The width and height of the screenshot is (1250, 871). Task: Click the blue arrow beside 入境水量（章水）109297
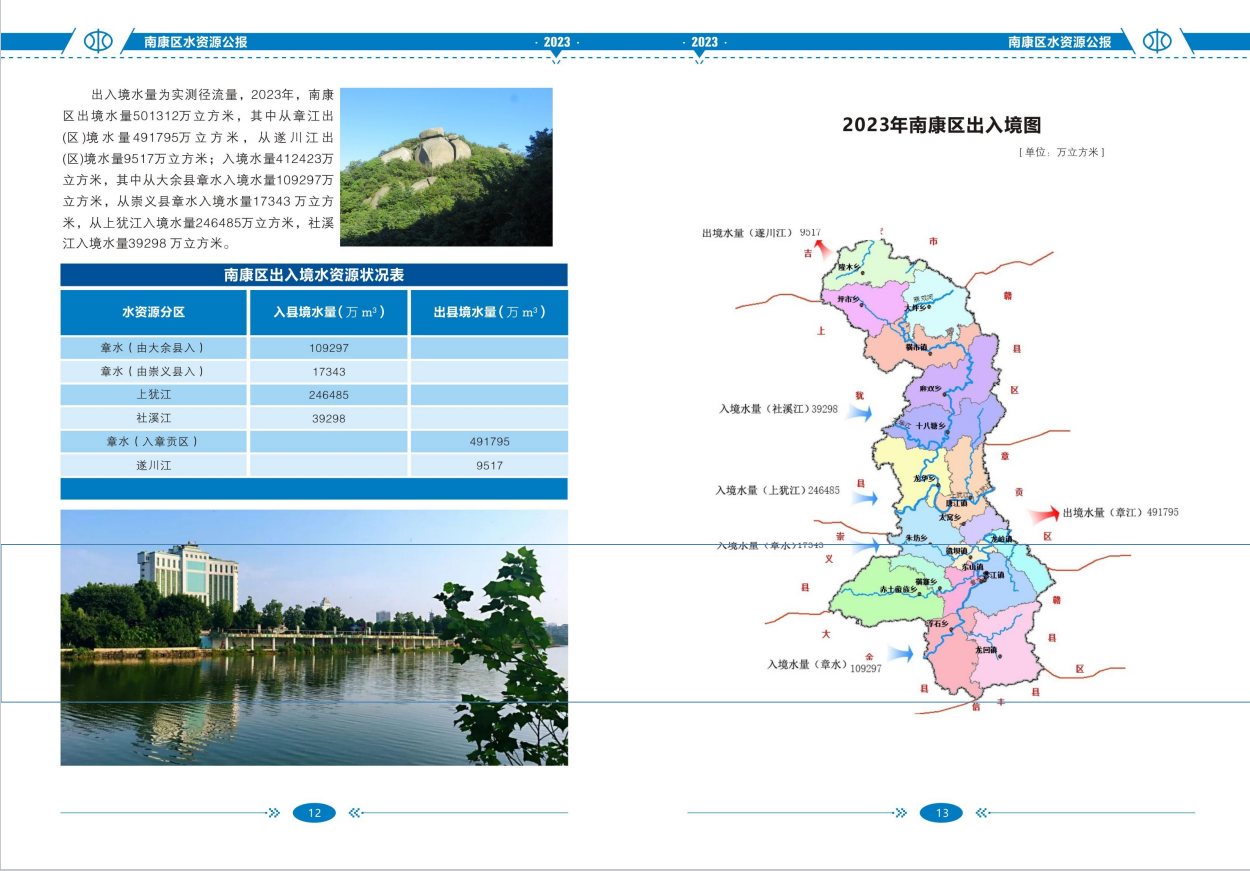tap(900, 654)
